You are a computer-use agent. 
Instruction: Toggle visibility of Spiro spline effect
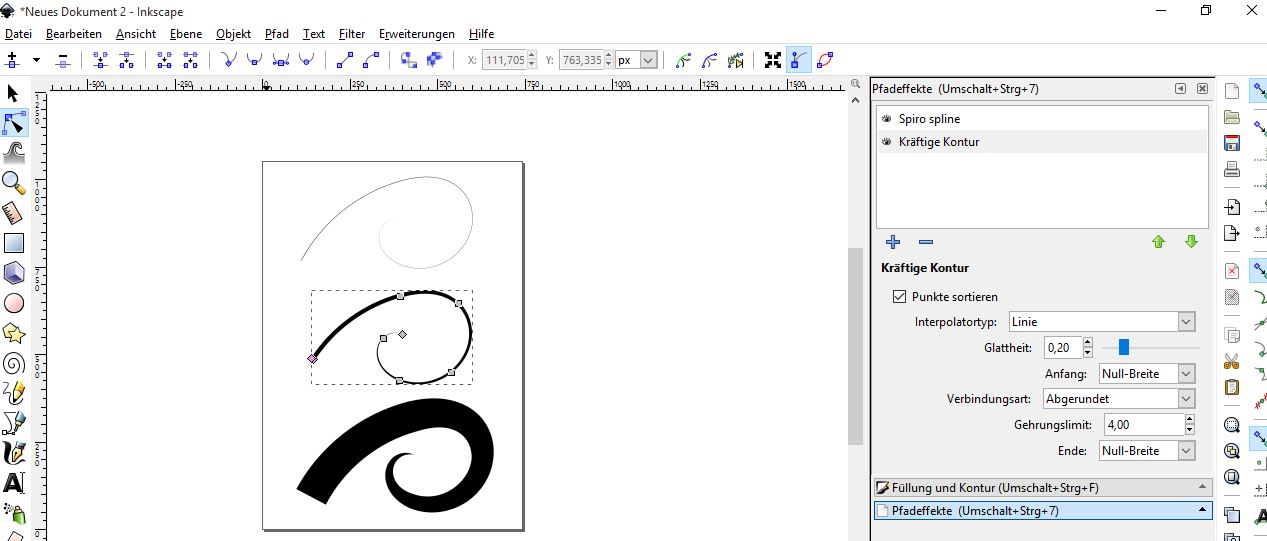click(886, 119)
